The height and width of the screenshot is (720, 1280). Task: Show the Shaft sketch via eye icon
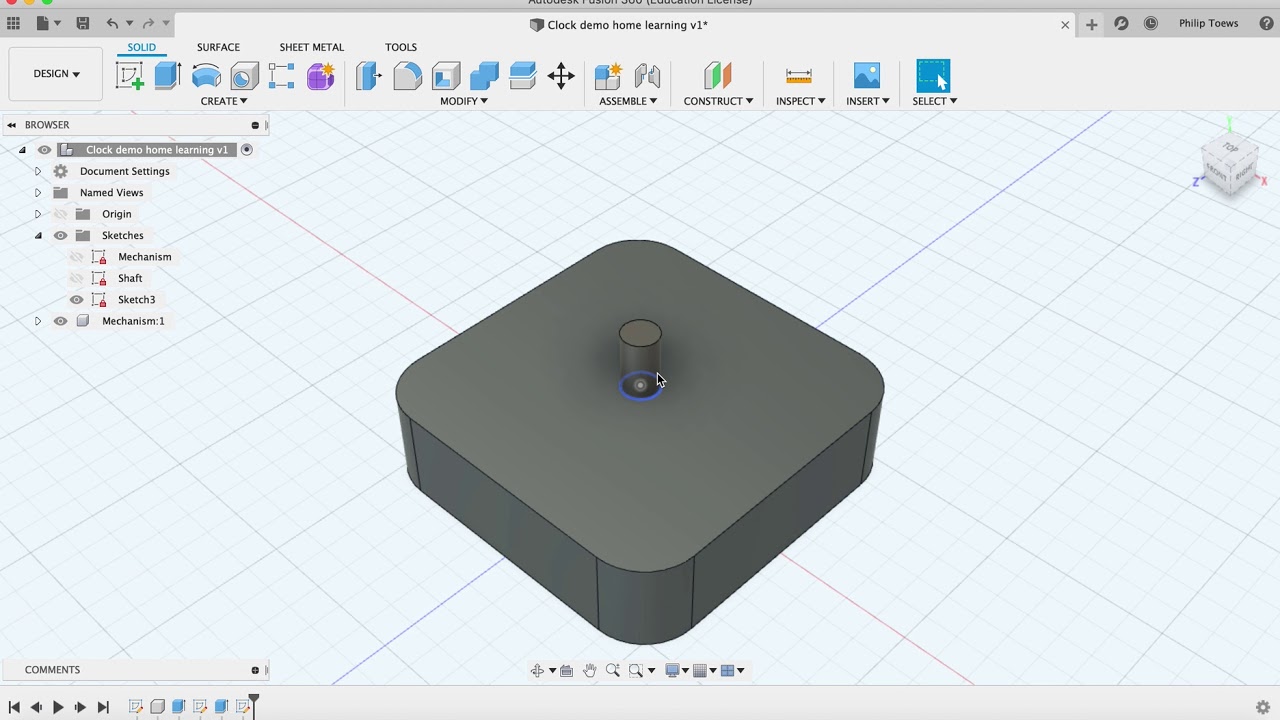pyautogui.click(x=77, y=279)
